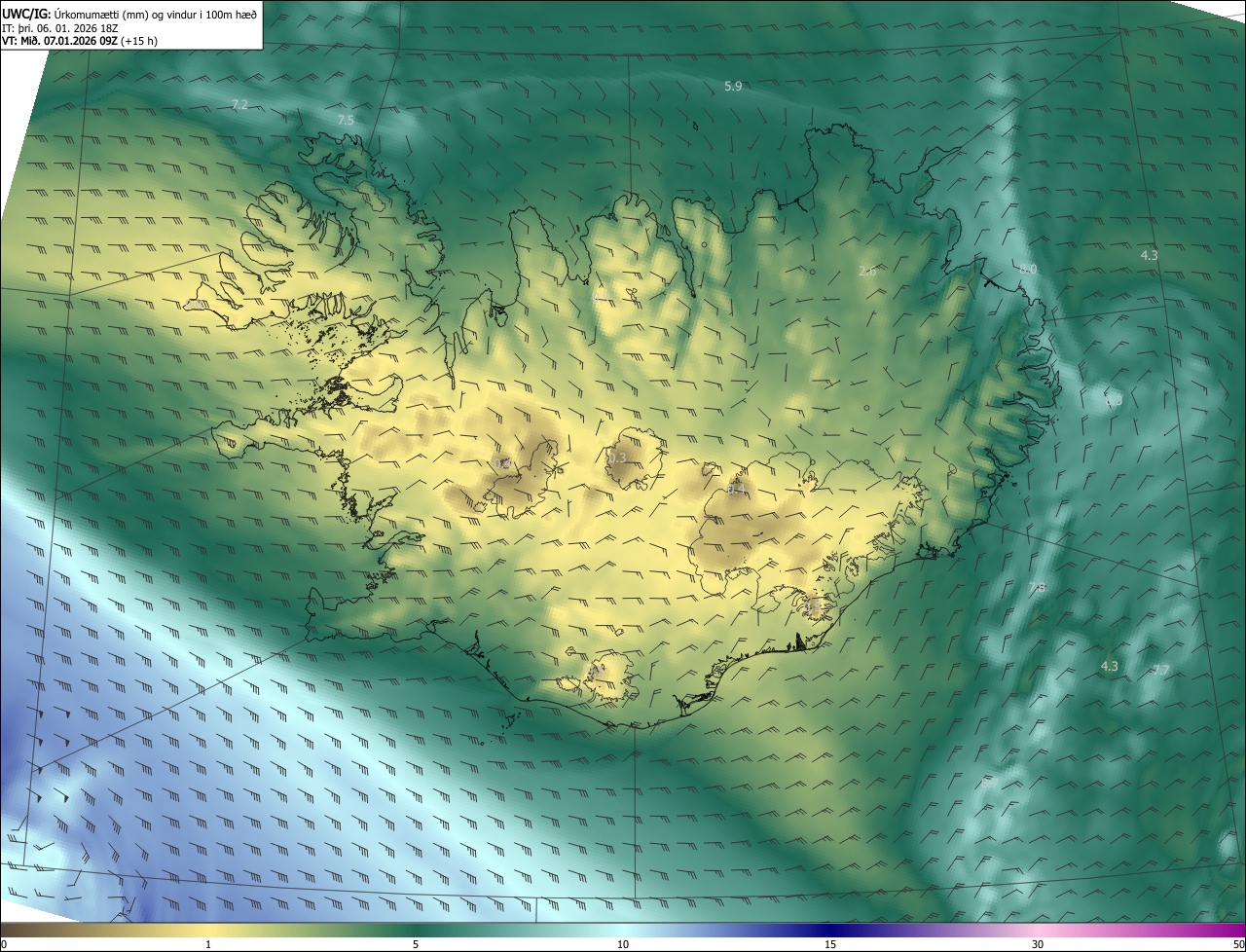The height and width of the screenshot is (952, 1246).
Task: Click the 10 tick on the color scale
Action: tap(623, 944)
